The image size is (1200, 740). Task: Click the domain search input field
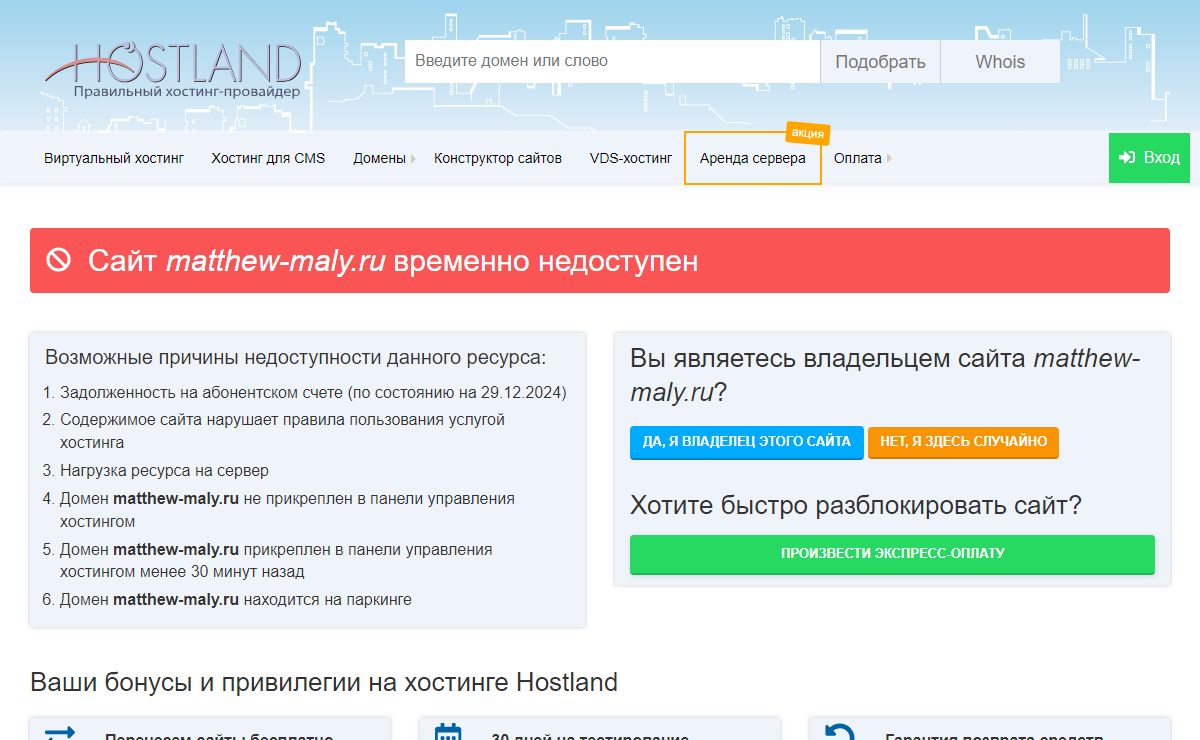pos(612,61)
